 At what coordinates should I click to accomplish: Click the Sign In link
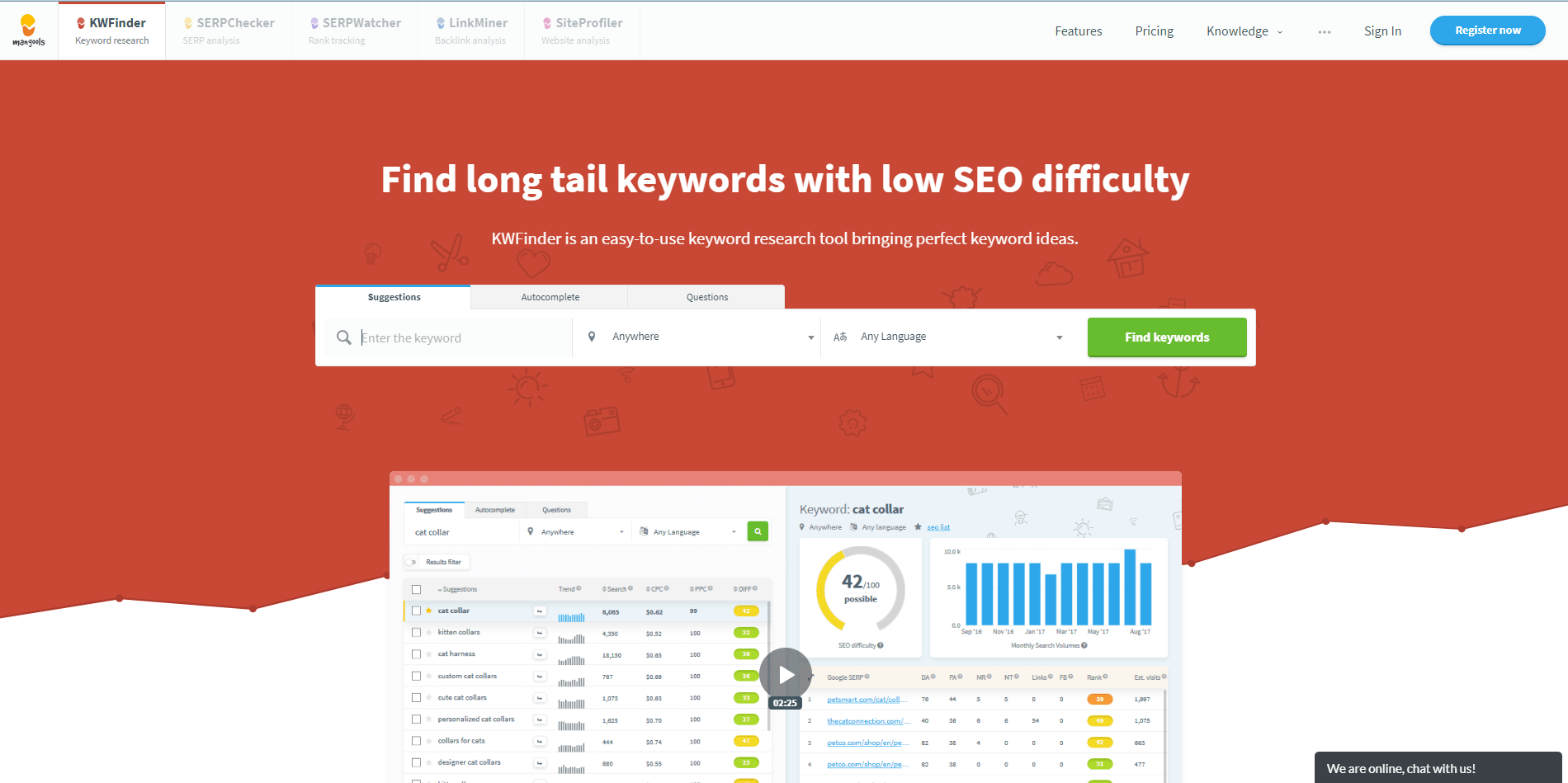pos(1382,31)
